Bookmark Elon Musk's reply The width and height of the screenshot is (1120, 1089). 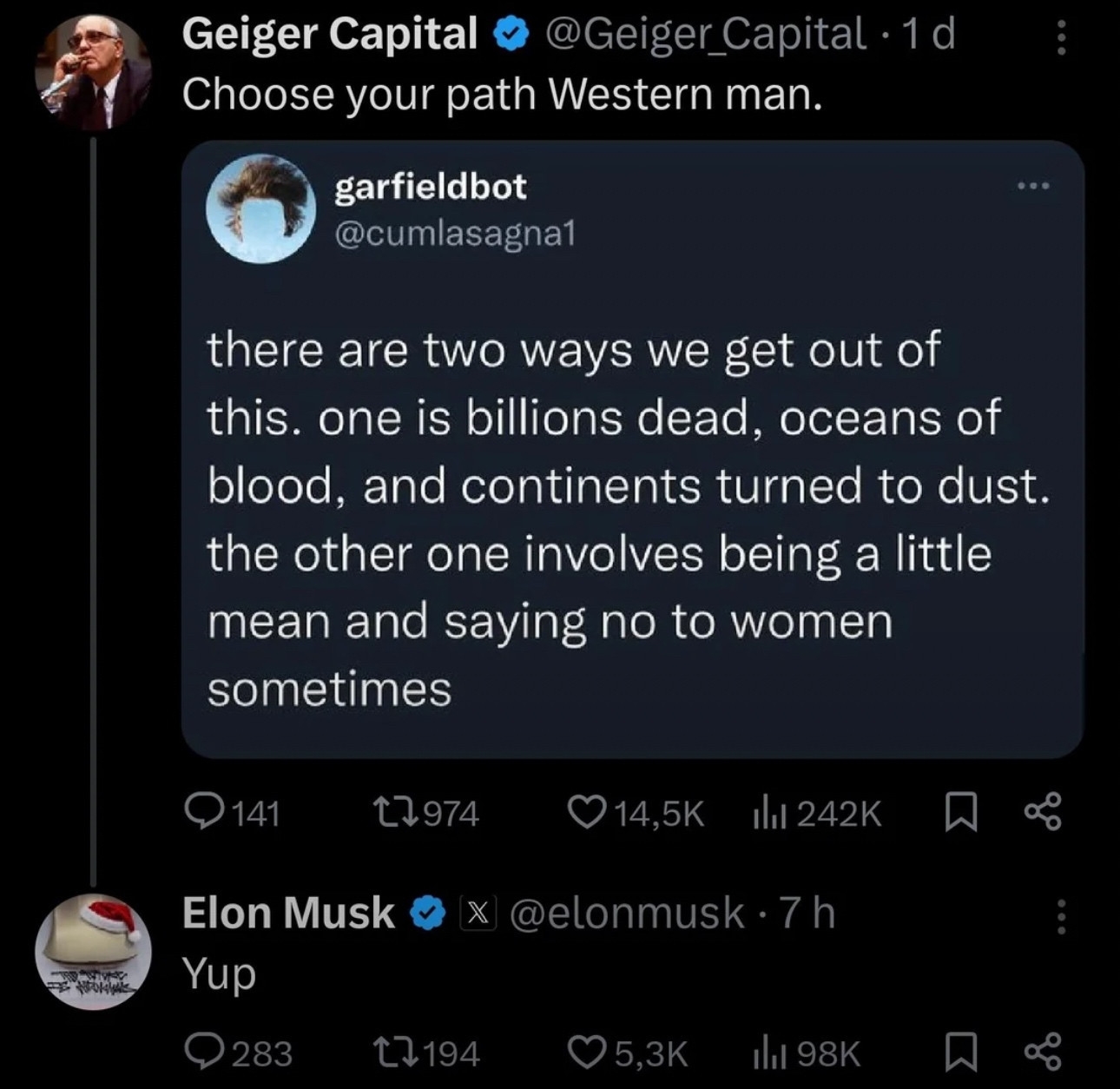coord(959,1053)
